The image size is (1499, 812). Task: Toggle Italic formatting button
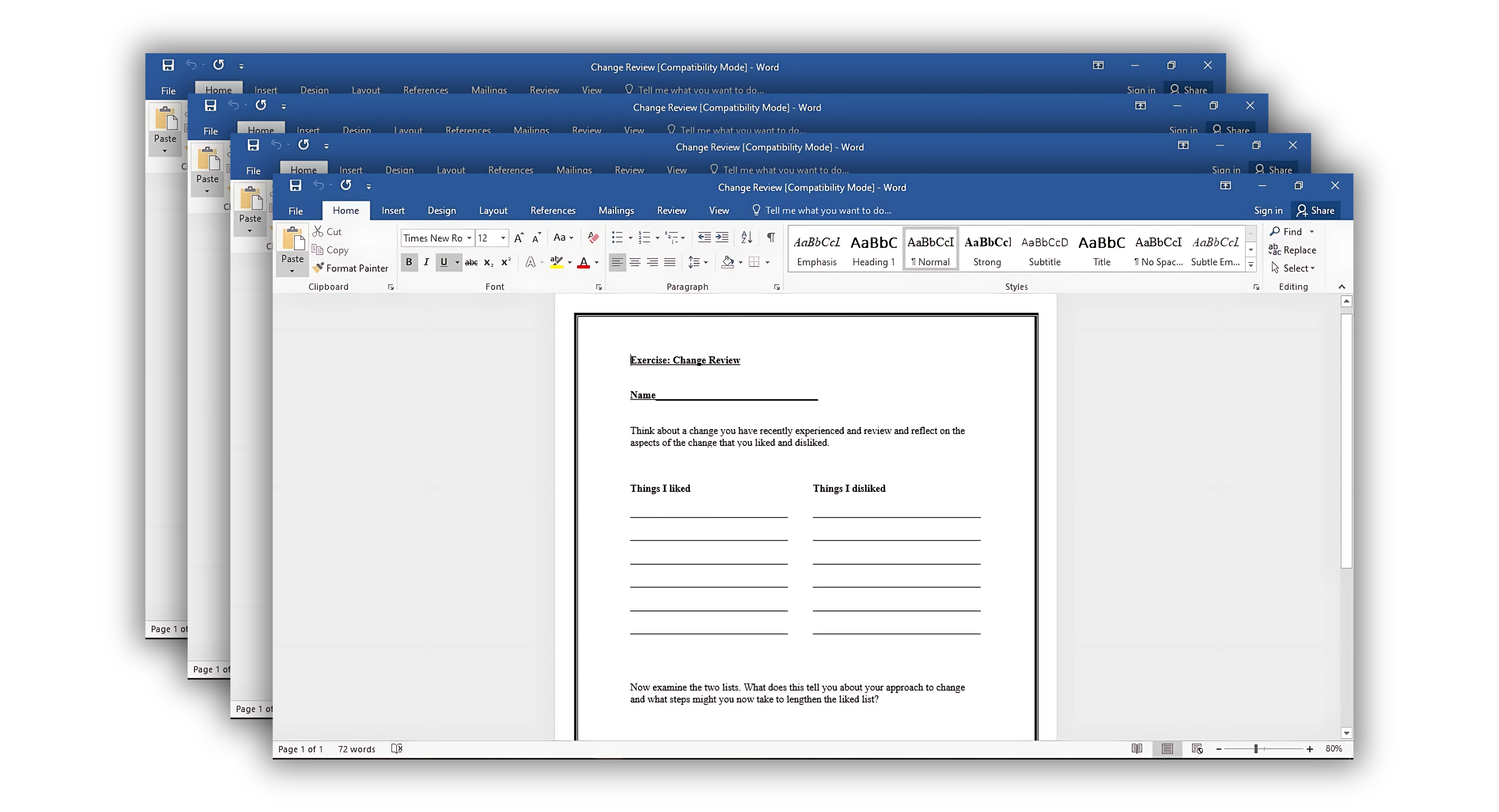(x=426, y=262)
